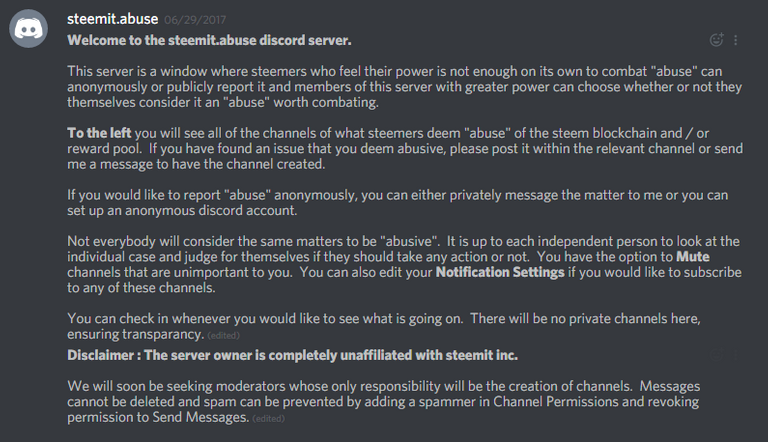Screen dimensions: 768x442
Task: Click the (edited) label after Send Messages
Action: tap(268, 418)
